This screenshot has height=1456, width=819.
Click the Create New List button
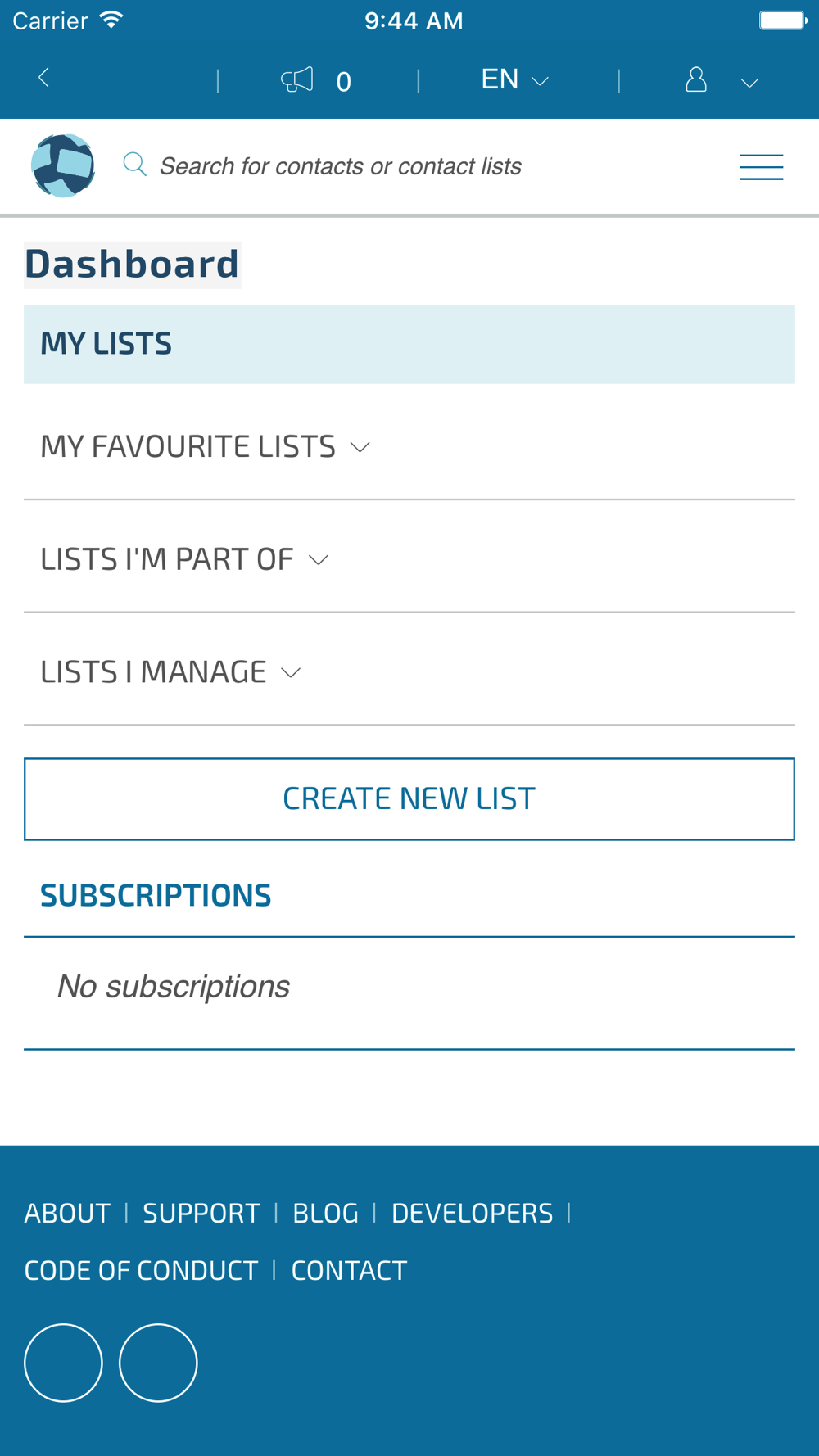pyautogui.click(x=409, y=799)
